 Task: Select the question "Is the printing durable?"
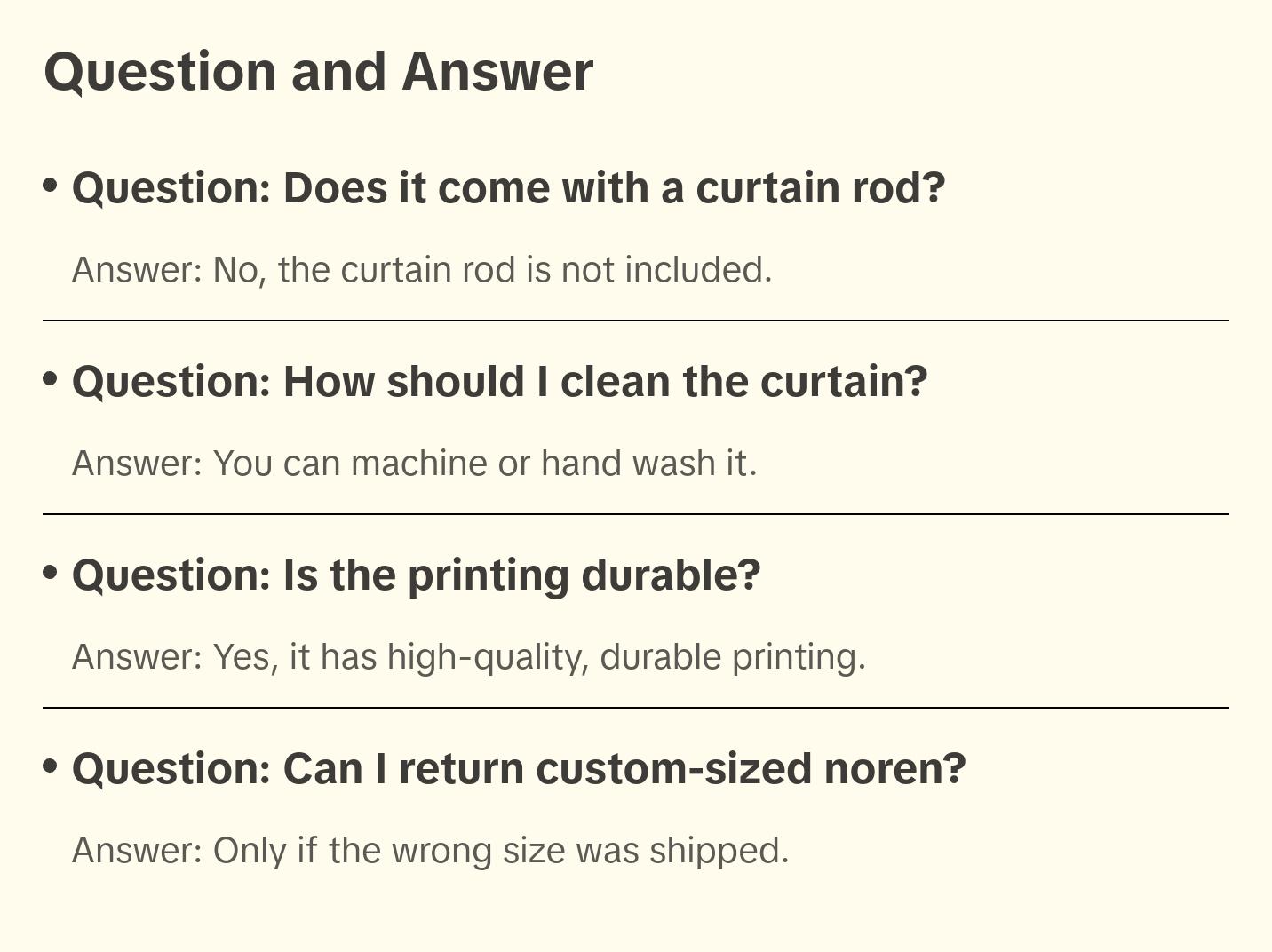click(x=416, y=575)
